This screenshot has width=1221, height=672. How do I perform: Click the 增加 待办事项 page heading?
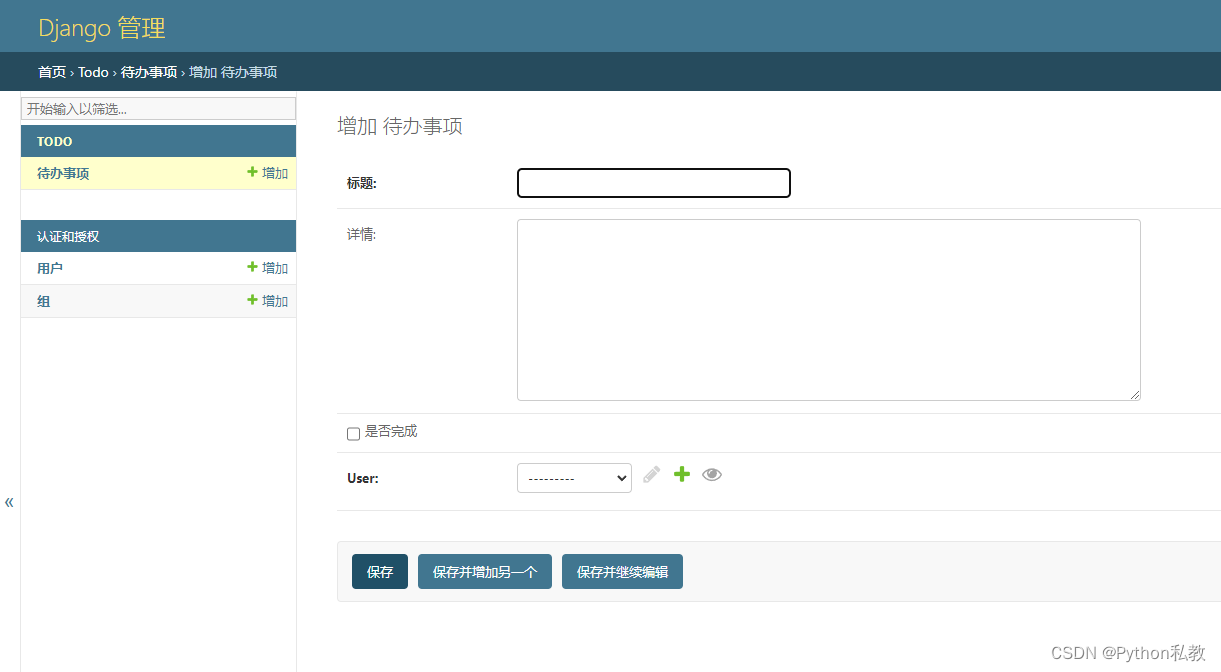point(400,126)
